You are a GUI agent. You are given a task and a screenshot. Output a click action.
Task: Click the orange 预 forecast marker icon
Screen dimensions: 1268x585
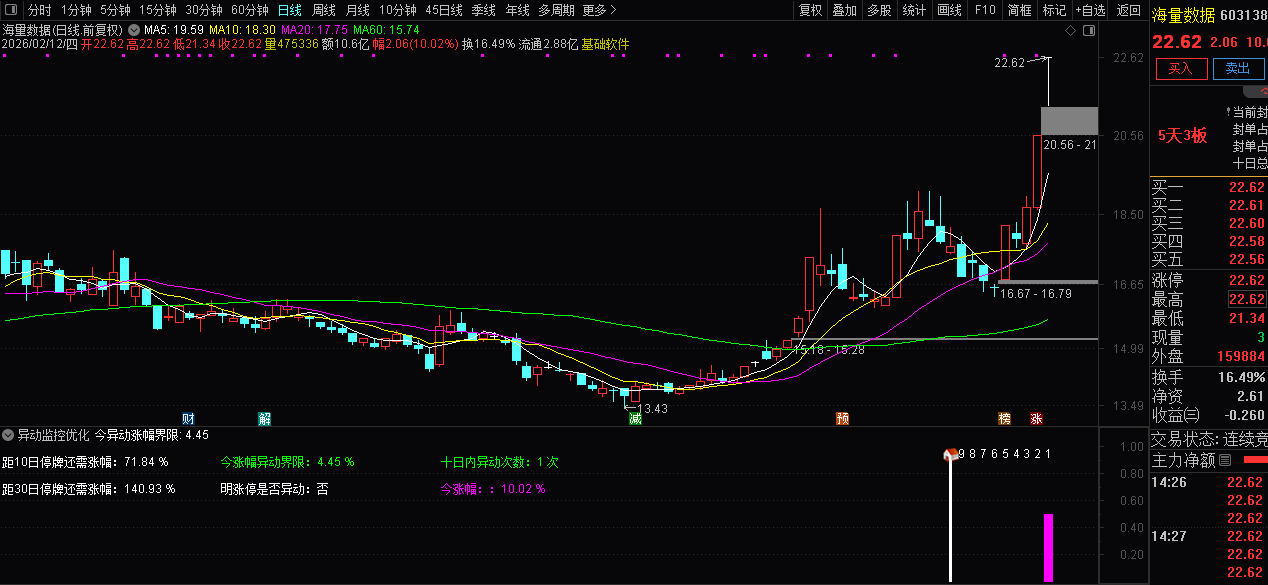coord(843,418)
